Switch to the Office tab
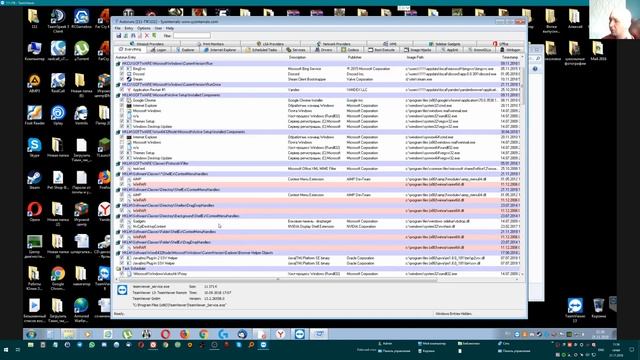Viewport: 640px width, 360px height. point(500,44)
